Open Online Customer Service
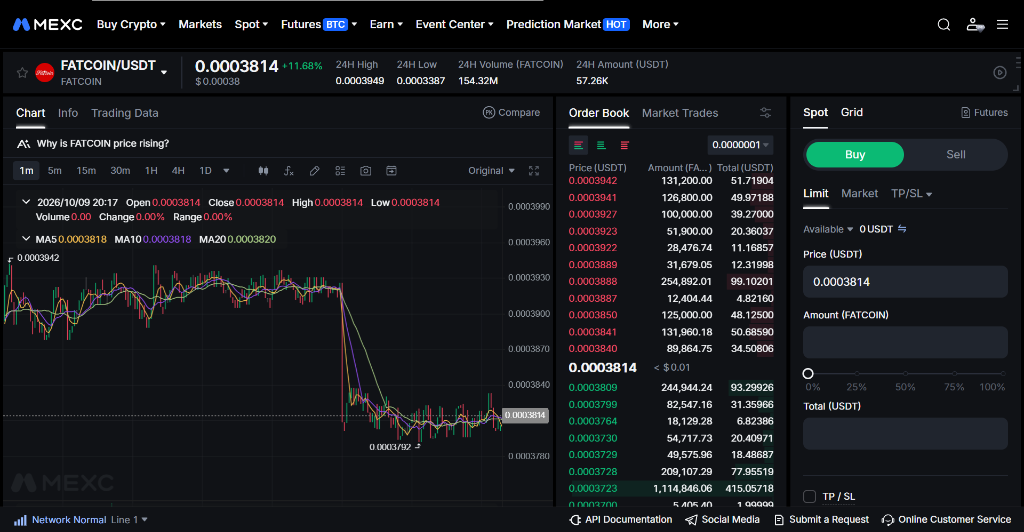The height and width of the screenshot is (532, 1024). (946, 520)
